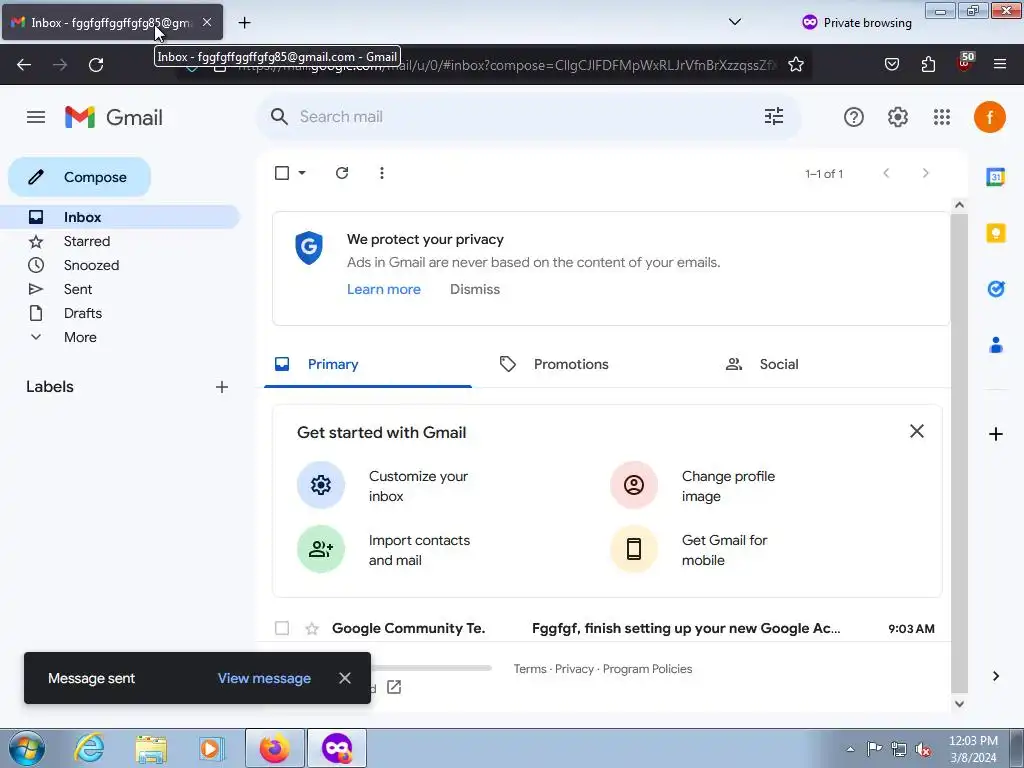Open browser extensions puzzle icon
The width and height of the screenshot is (1024, 768).
point(928,65)
